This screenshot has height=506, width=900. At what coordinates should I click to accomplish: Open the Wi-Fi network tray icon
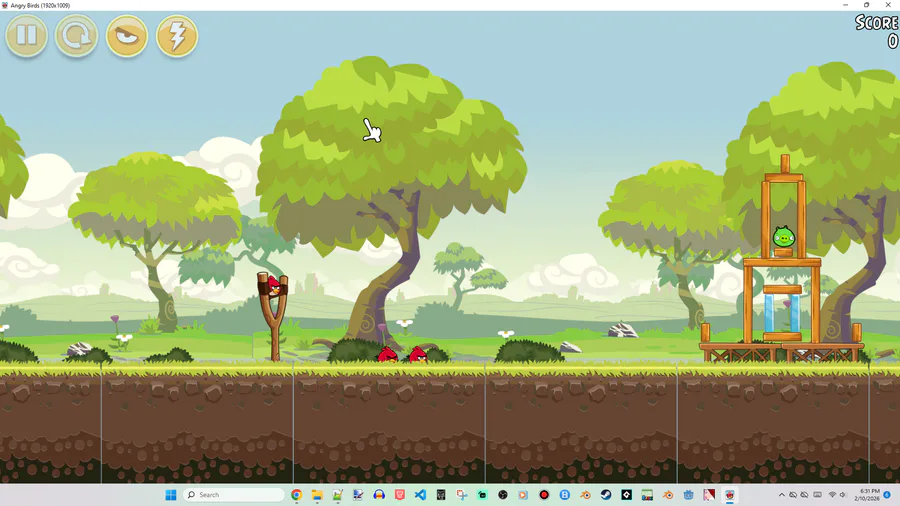point(832,495)
